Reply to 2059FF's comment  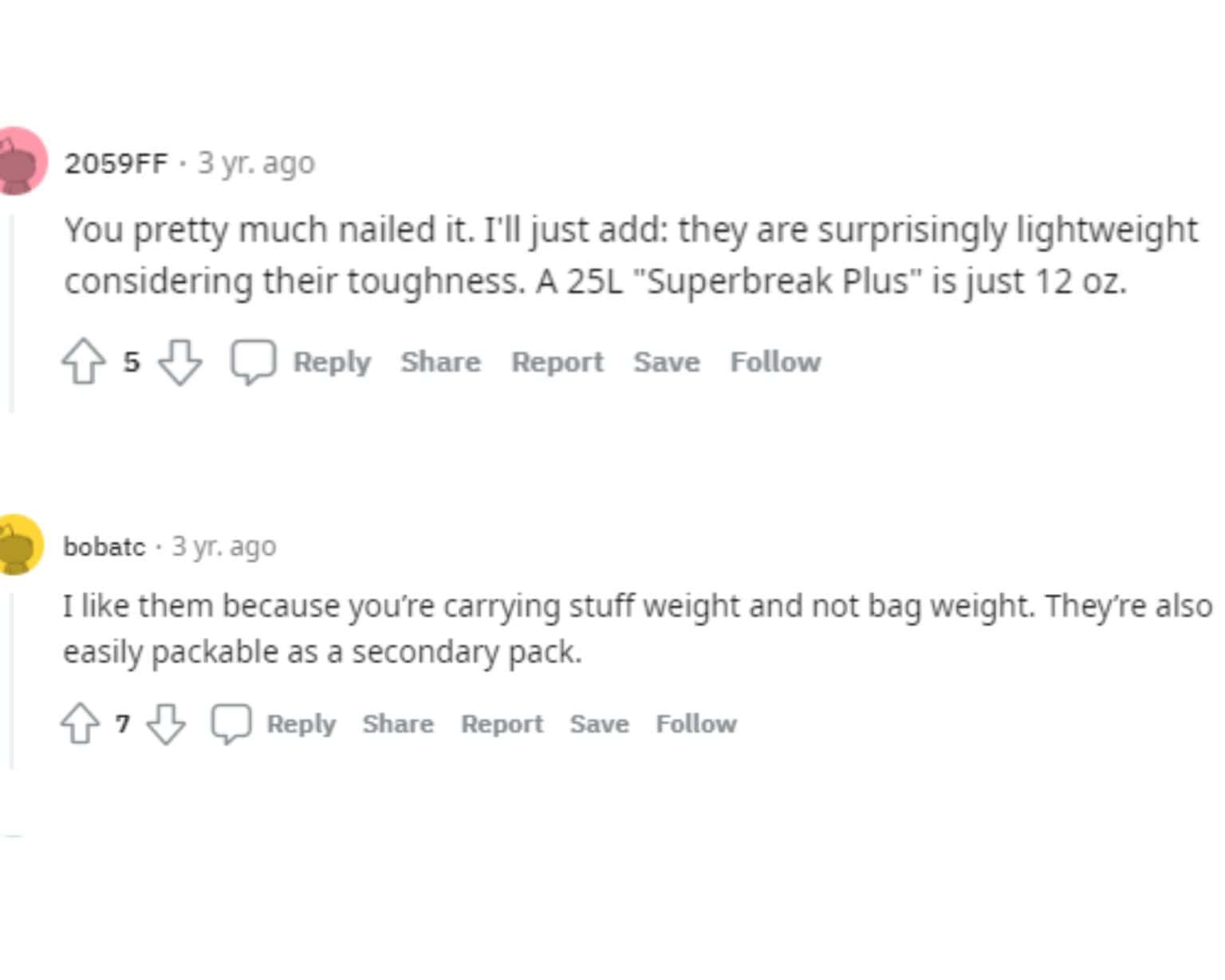pyautogui.click(x=332, y=362)
